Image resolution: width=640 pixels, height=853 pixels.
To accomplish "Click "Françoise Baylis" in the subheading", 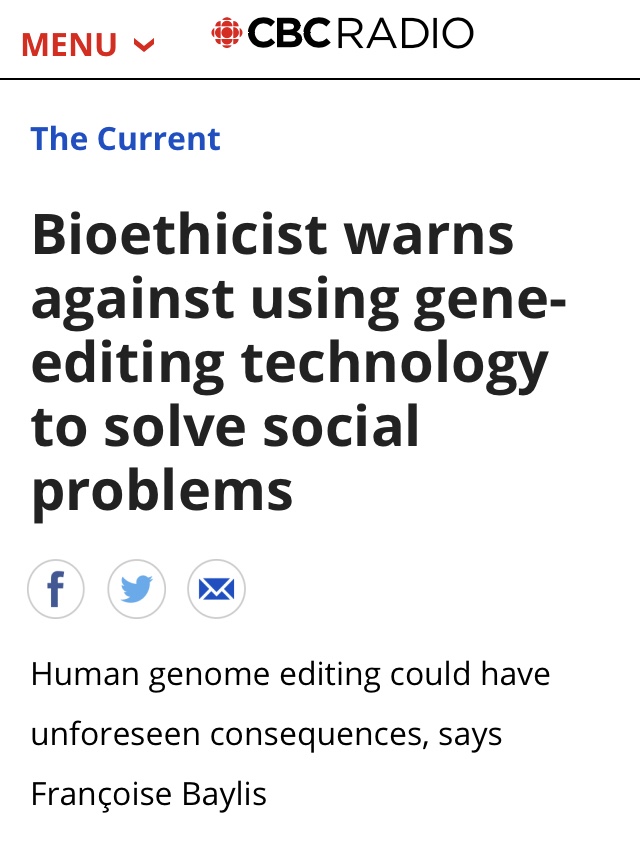I will click(x=149, y=794).
